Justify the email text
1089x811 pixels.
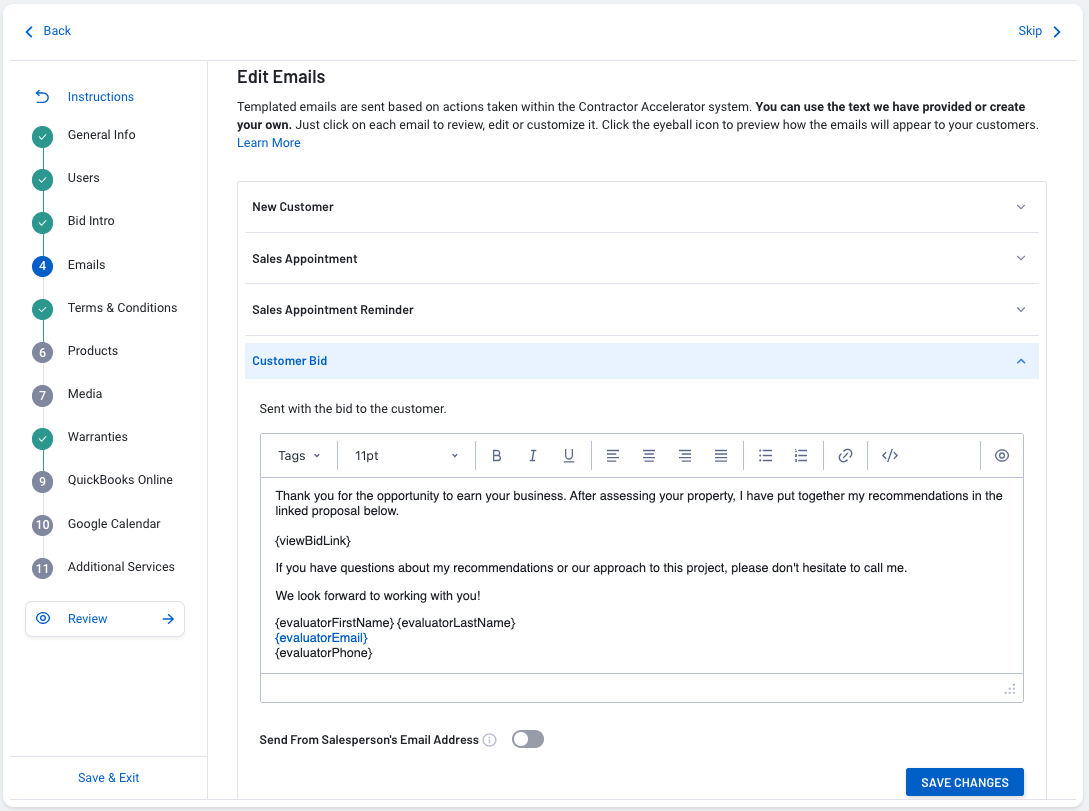click(721, 455)
